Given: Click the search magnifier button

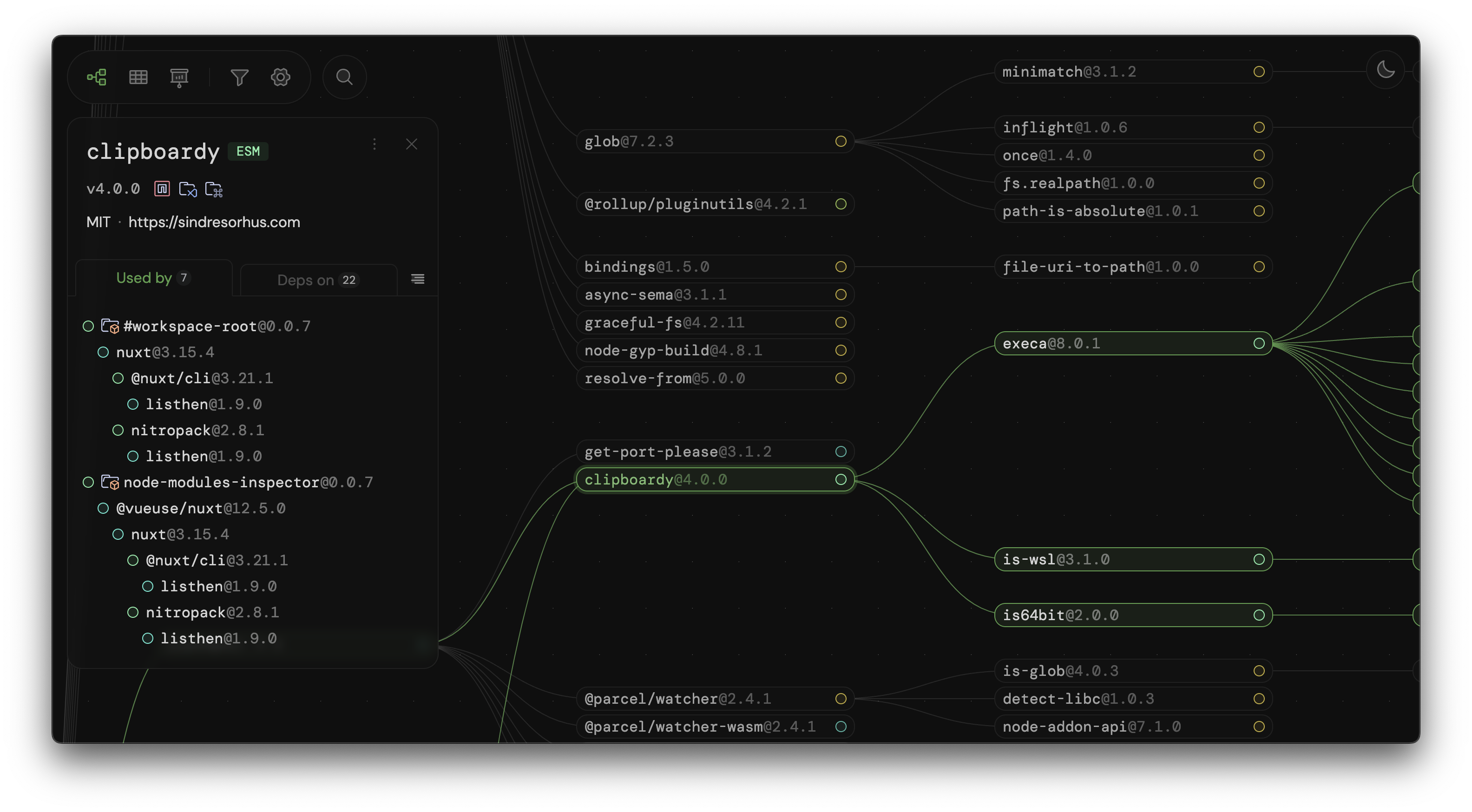Looking at the screenshot, I should click(x=344, y=77).
